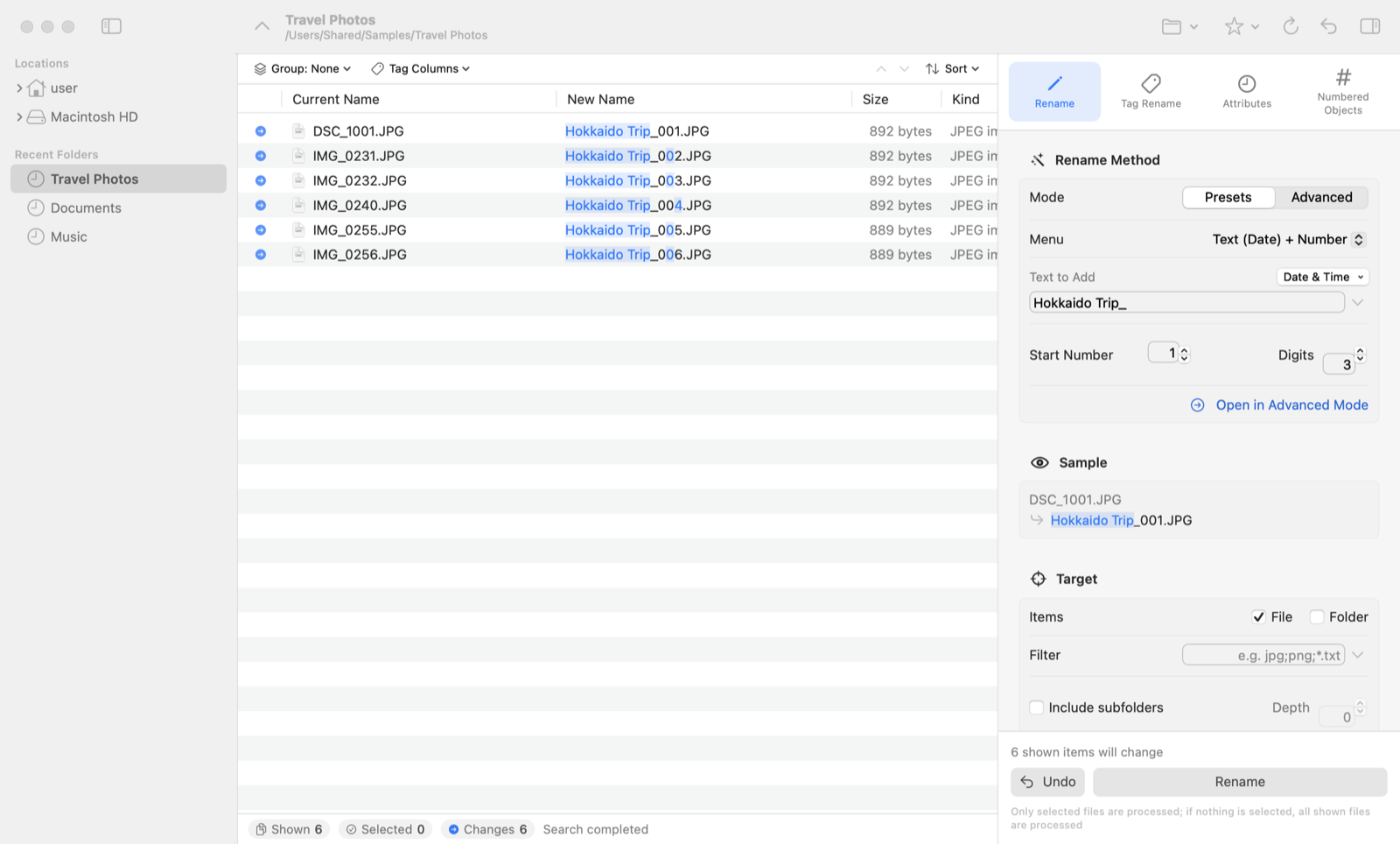Check the Folder items checkbox

coord(1317,616)
